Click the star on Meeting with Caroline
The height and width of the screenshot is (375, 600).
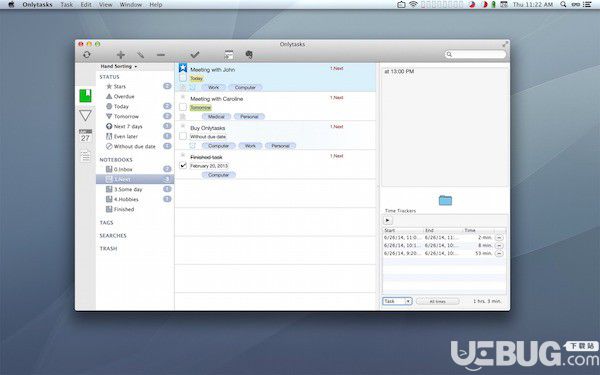tap(183, 97)
